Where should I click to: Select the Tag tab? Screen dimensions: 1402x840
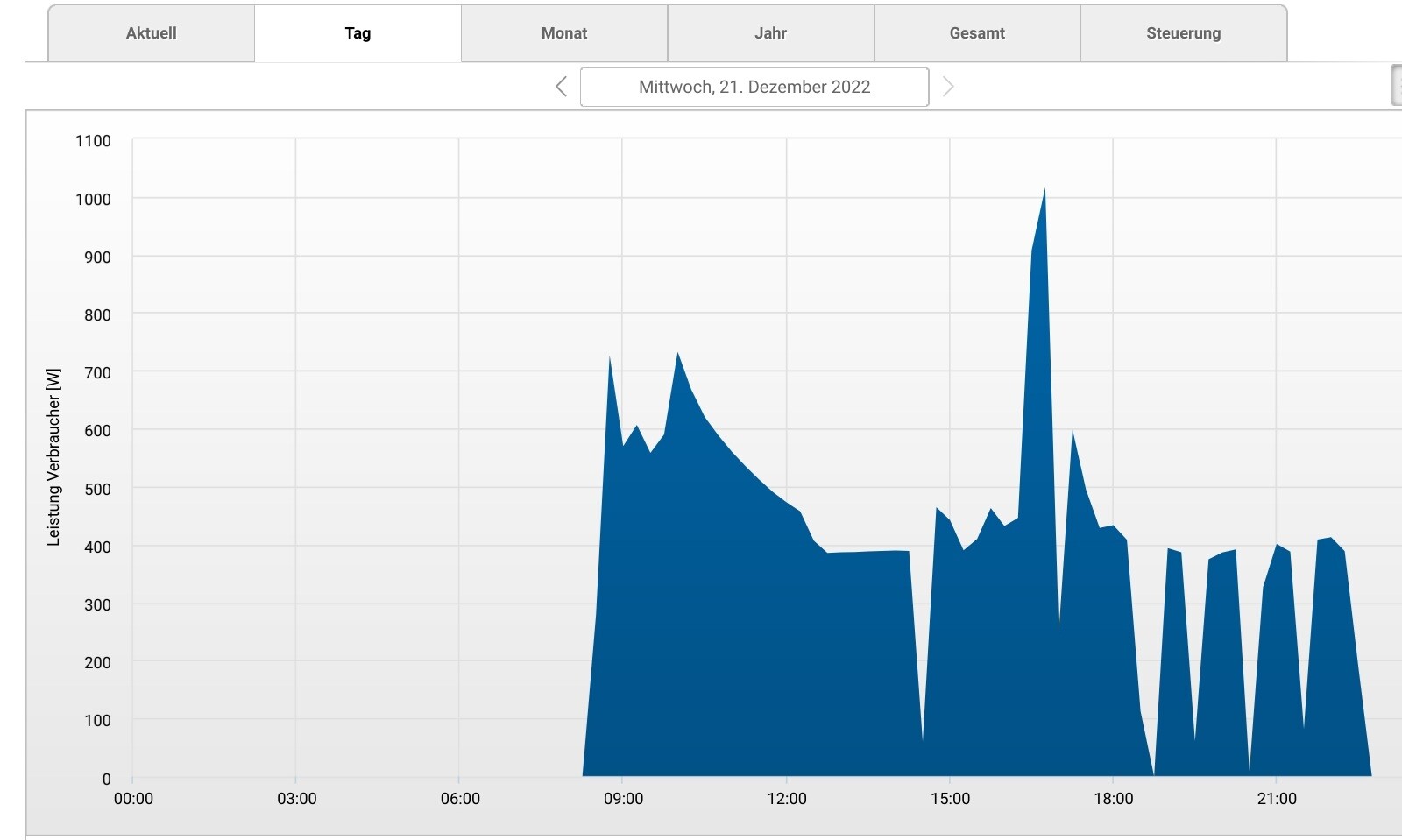pyautogui.click(x=358, y=33)
